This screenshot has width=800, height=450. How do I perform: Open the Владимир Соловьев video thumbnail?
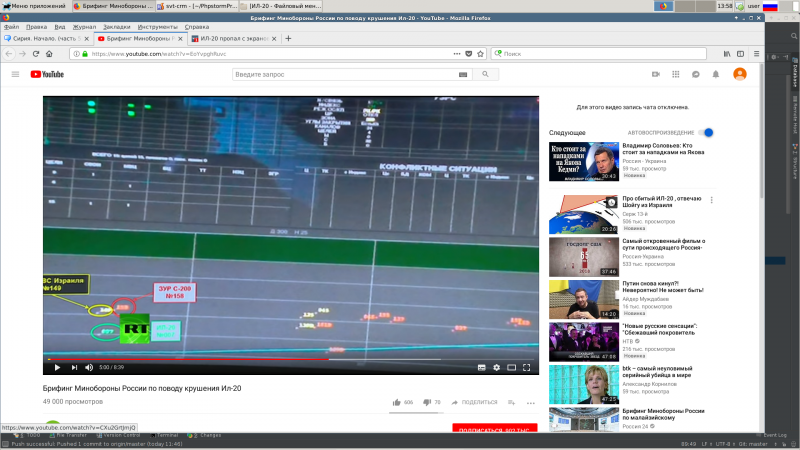point(584,162)
